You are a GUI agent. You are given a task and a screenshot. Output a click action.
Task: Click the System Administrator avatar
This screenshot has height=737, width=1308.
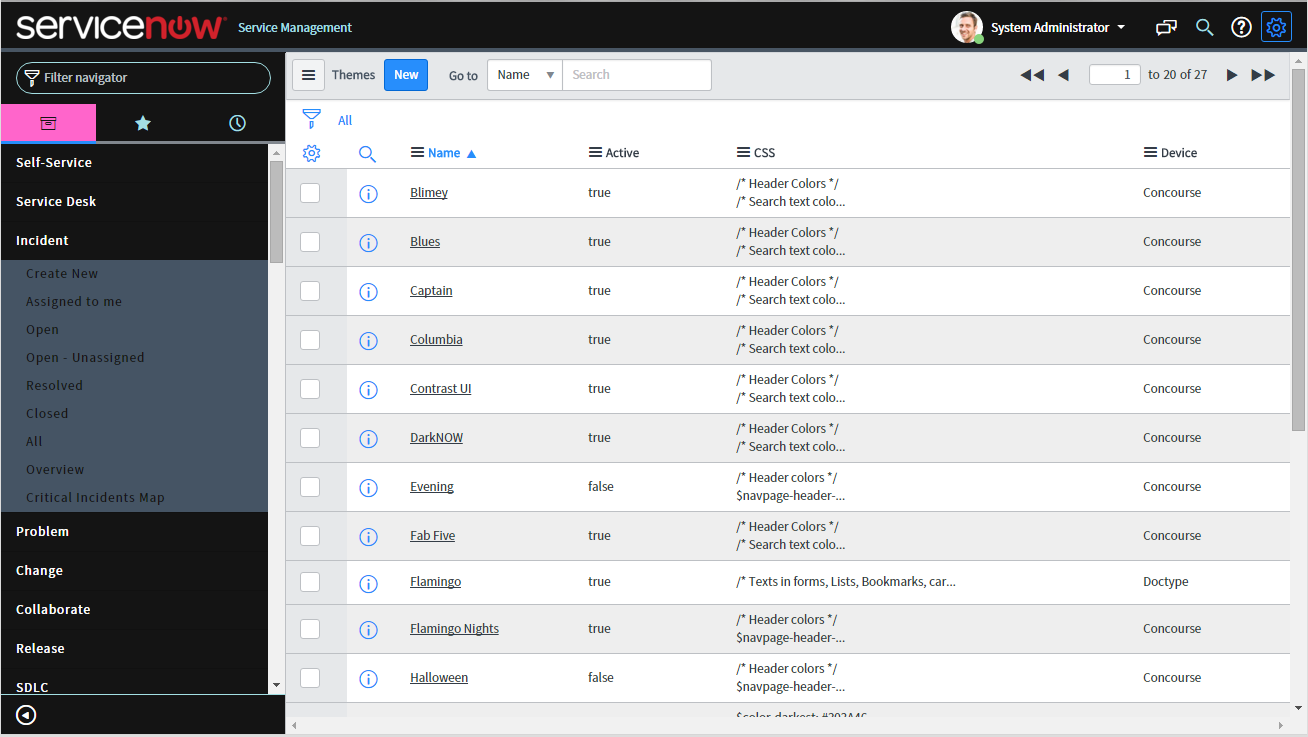pyautogui.click(x=967, y=27)
